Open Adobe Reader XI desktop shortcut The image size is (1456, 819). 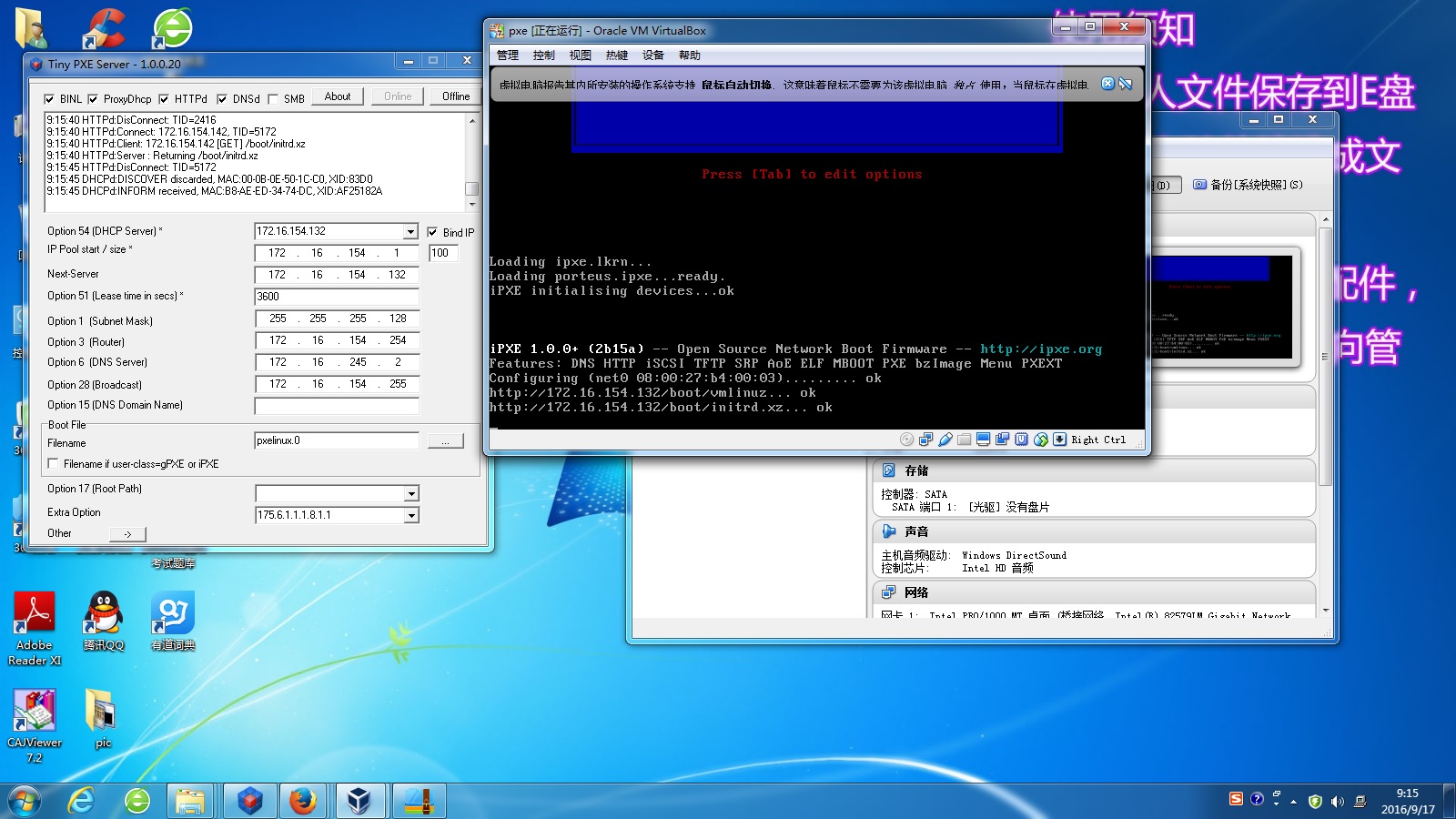point(35,629)
